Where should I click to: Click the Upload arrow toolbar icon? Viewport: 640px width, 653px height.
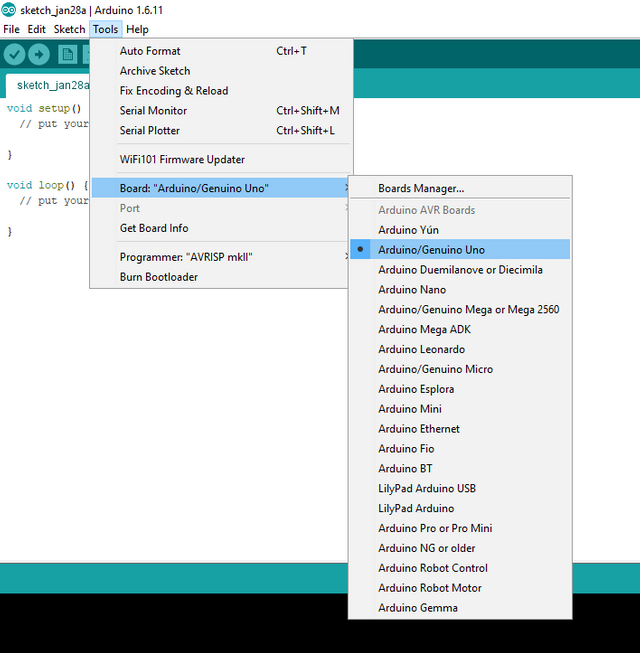39,54
